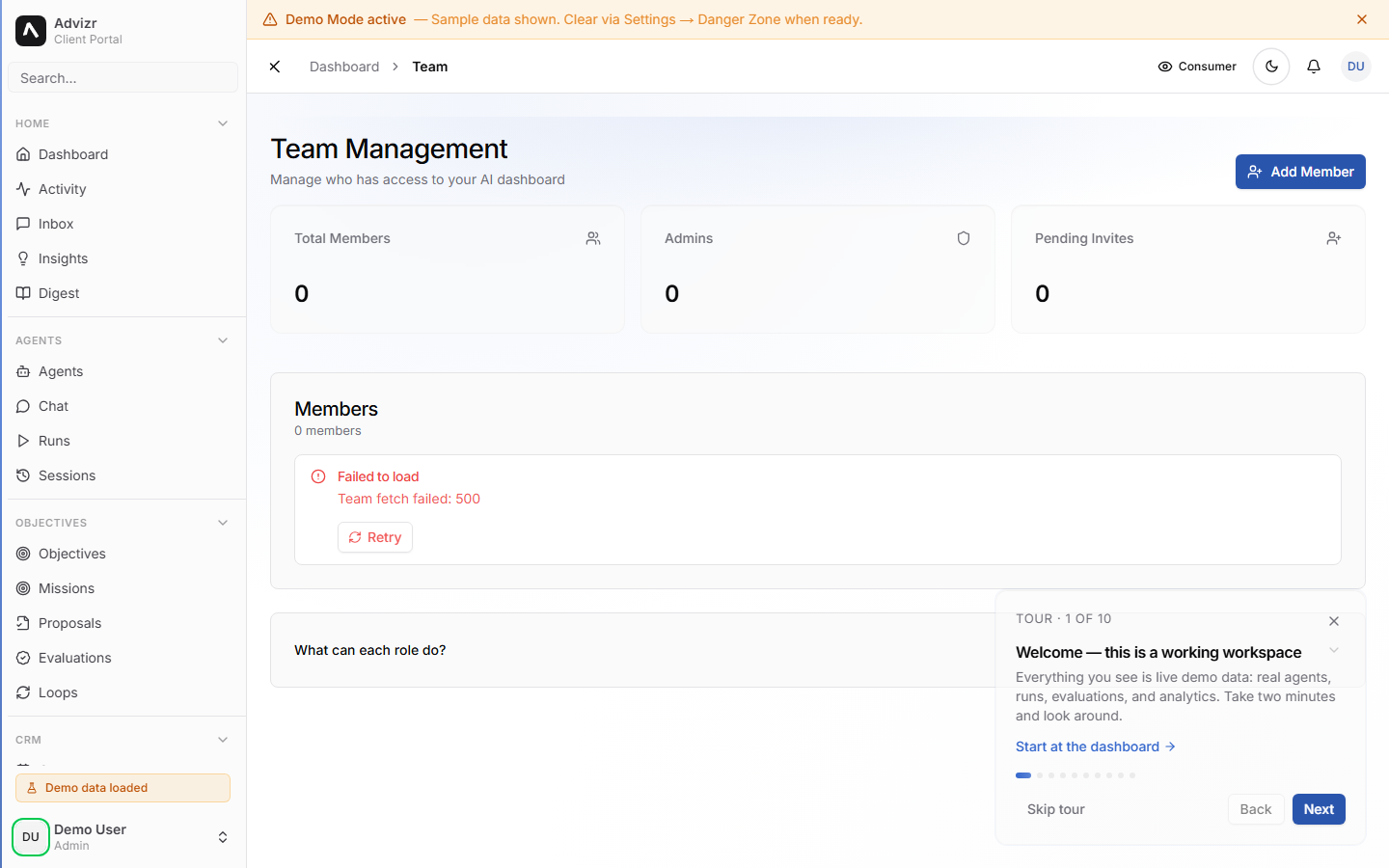Click the Objectives target icon

(23, 554)
